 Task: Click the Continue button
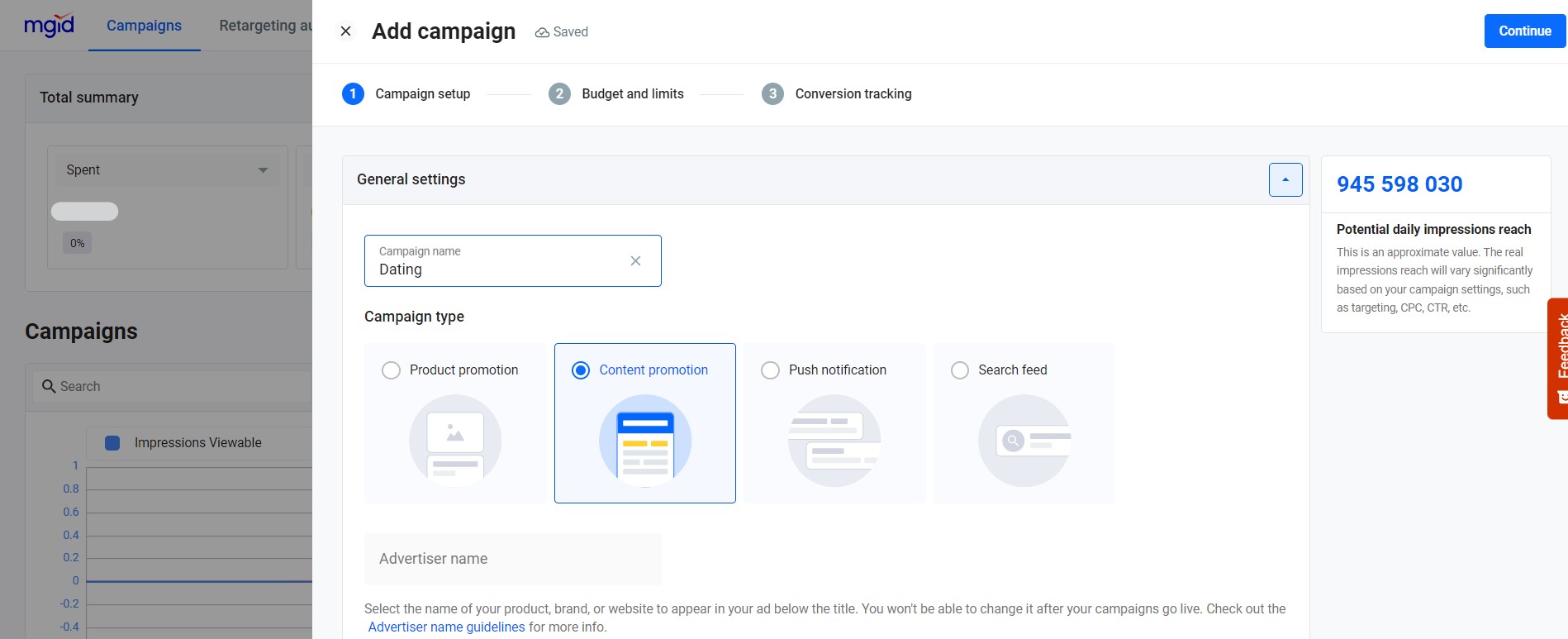click(1525, 31)
